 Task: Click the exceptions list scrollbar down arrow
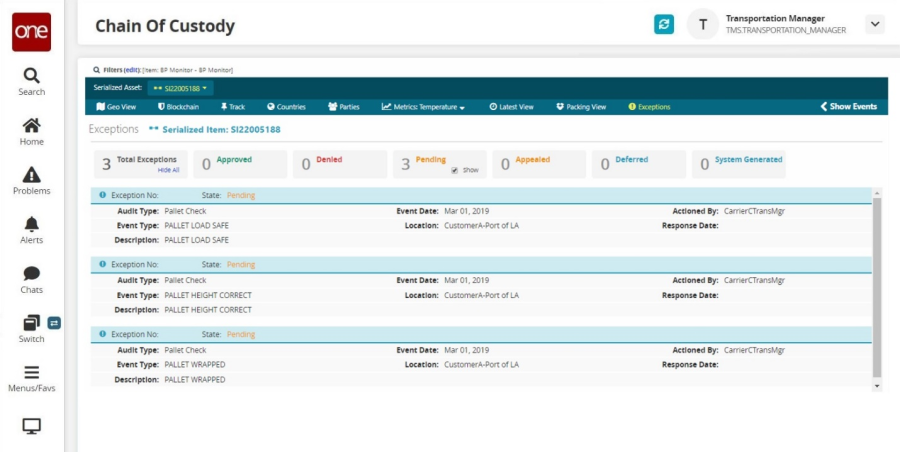pyautogui.click(x=877, y=385)
